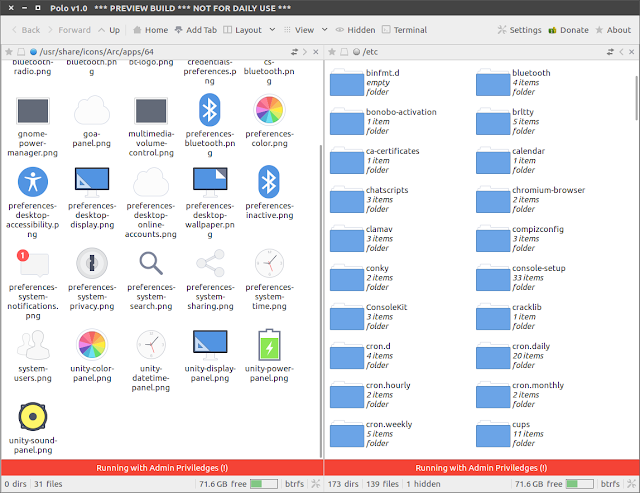Select the preferences-system-search.png magnifier icon
The image size is (640, 493).
click(x=151, y=263)
